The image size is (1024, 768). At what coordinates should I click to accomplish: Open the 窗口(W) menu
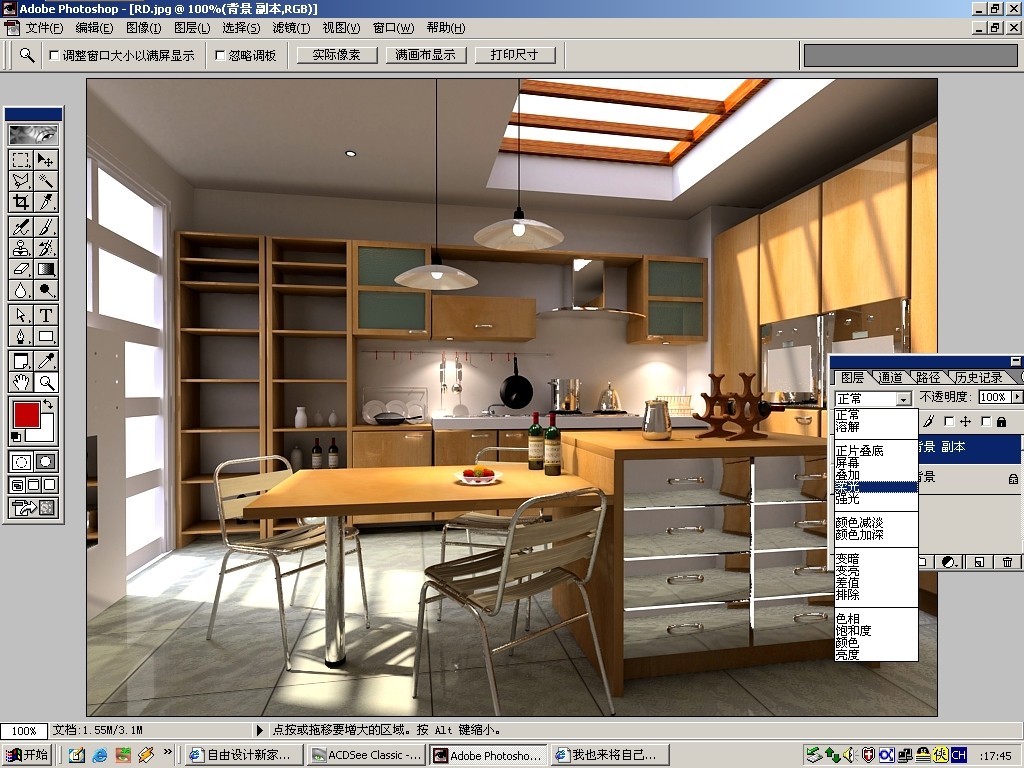point(393,28)
